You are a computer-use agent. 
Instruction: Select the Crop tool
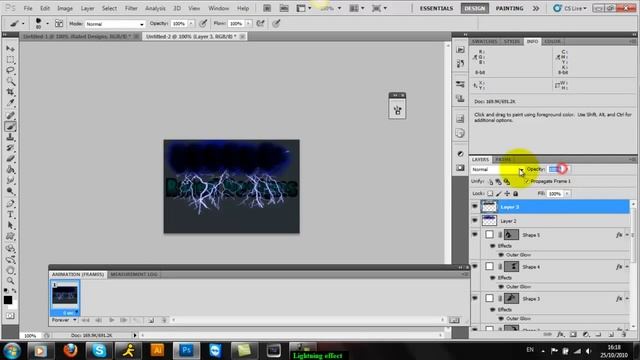click(10, 92)
